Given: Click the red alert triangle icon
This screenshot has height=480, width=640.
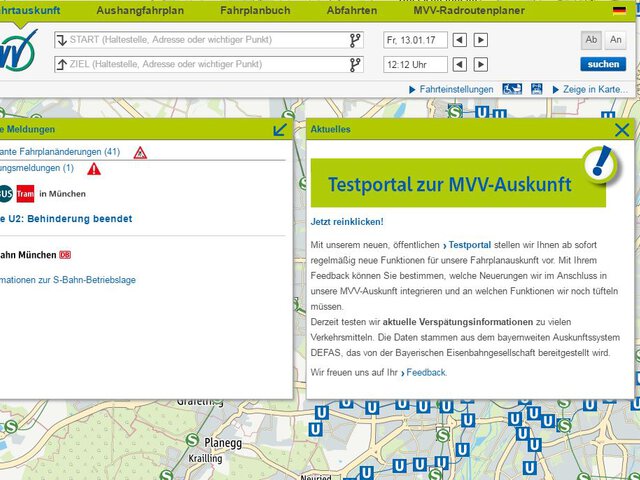Looking at the screenshot, I should 94,169.
